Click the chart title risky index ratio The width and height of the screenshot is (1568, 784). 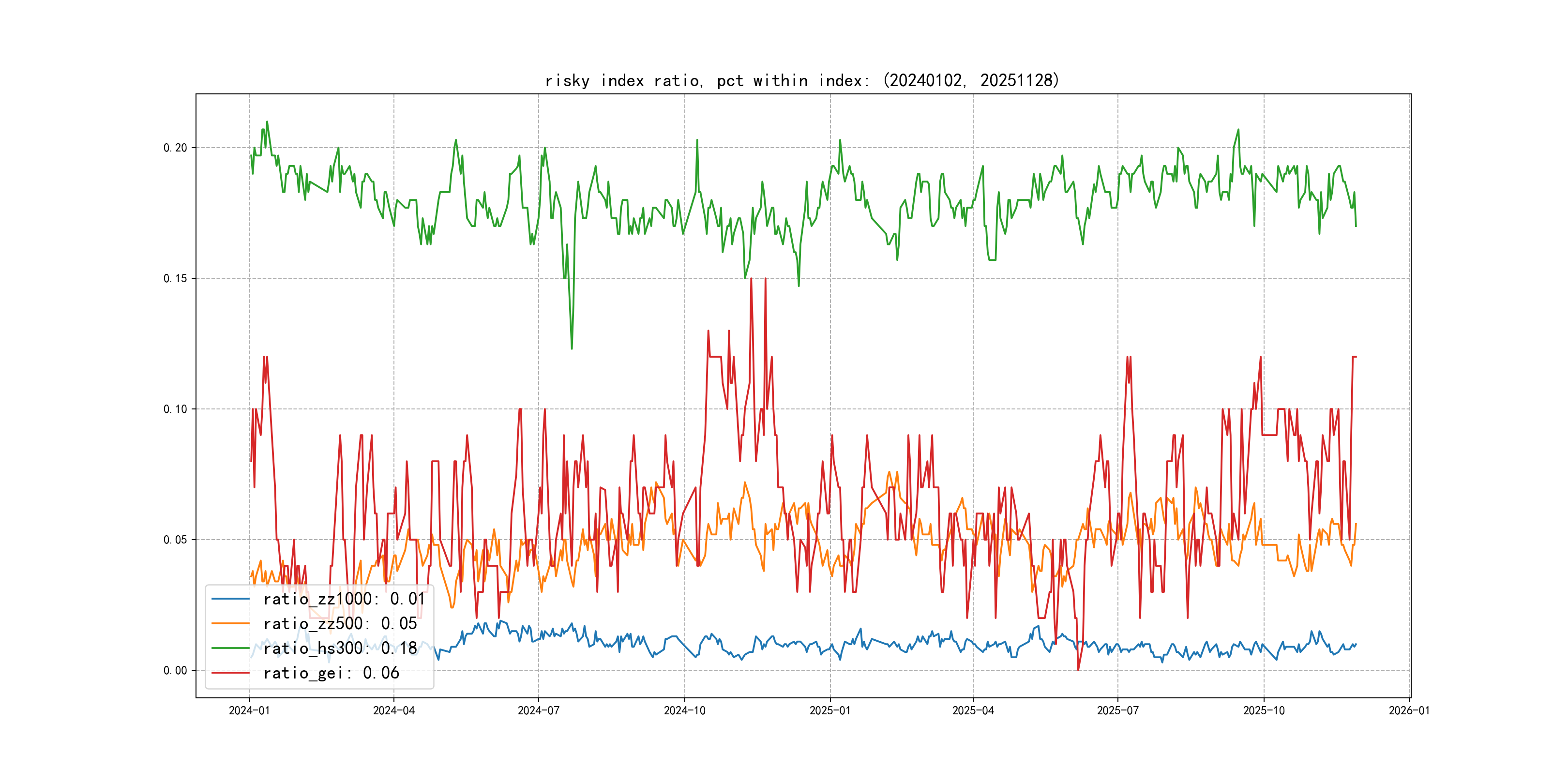801,80
